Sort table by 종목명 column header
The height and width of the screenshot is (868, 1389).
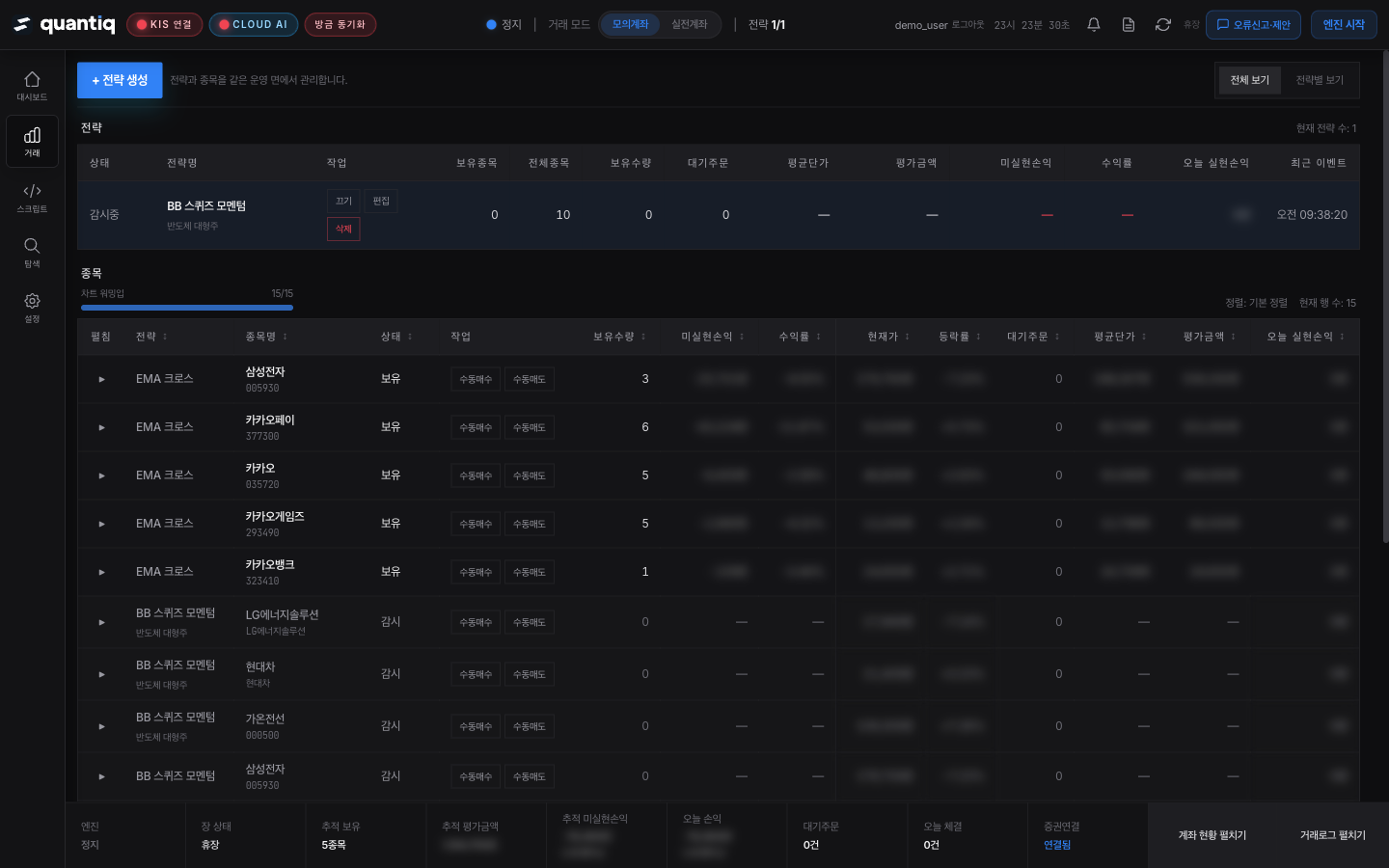(x=266, y=337)
